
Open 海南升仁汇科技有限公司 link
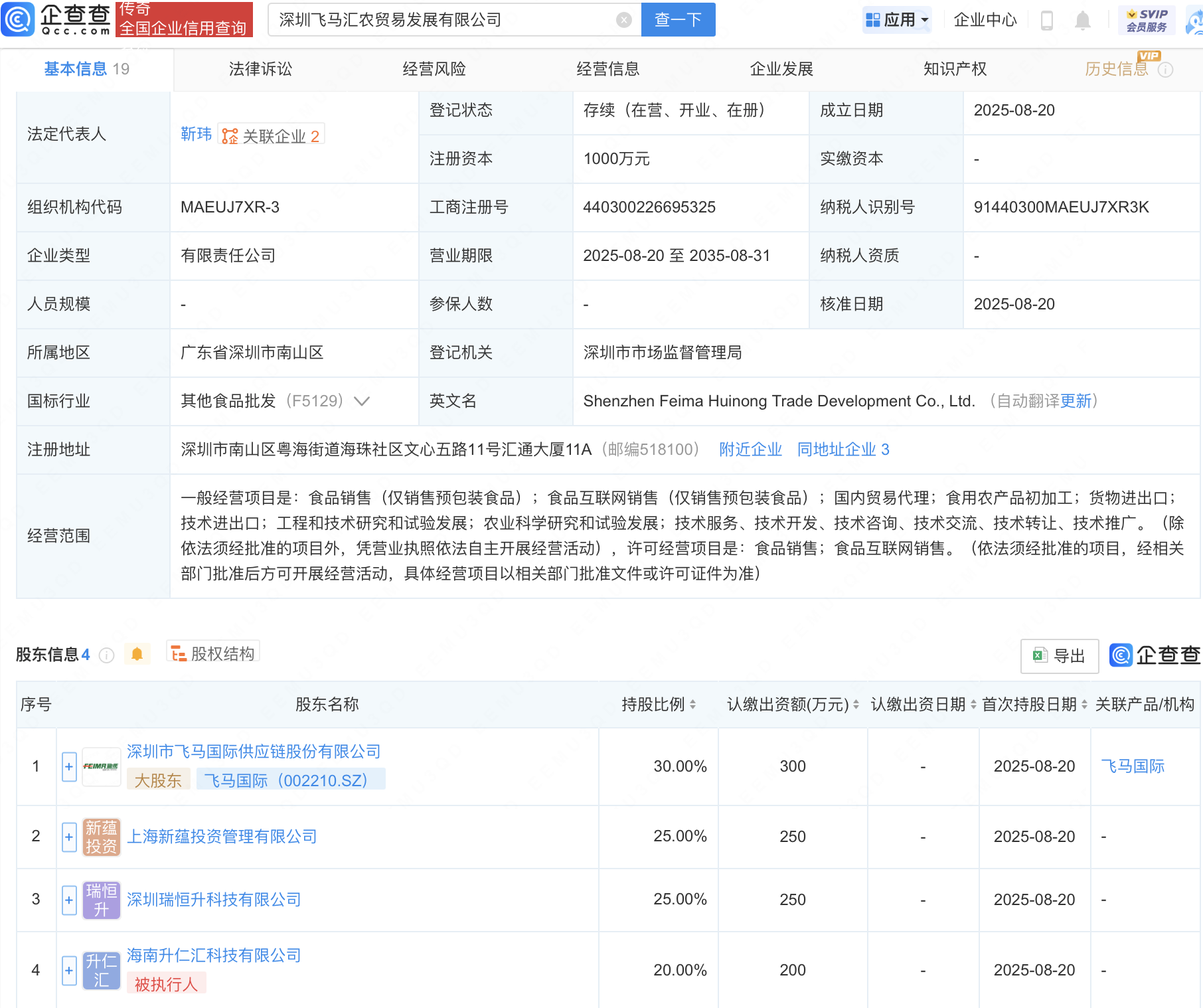click(214, 956)
